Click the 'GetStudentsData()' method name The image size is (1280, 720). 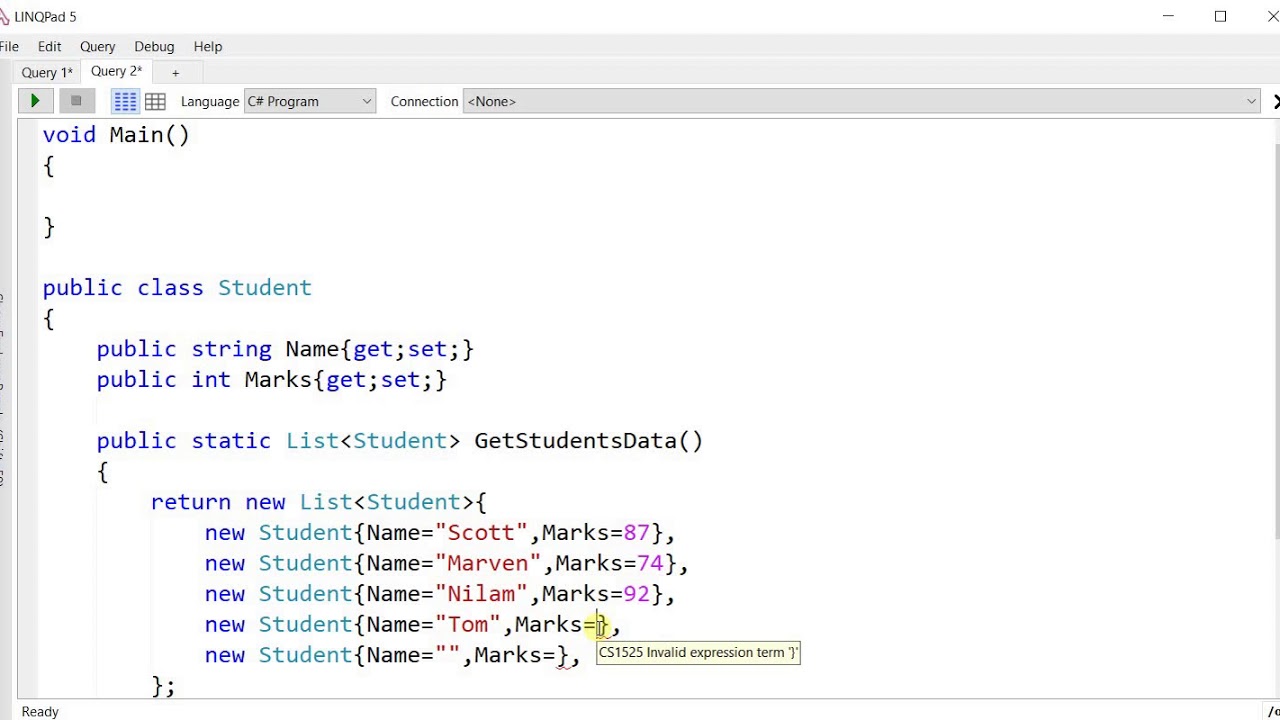tap(588, 440)
